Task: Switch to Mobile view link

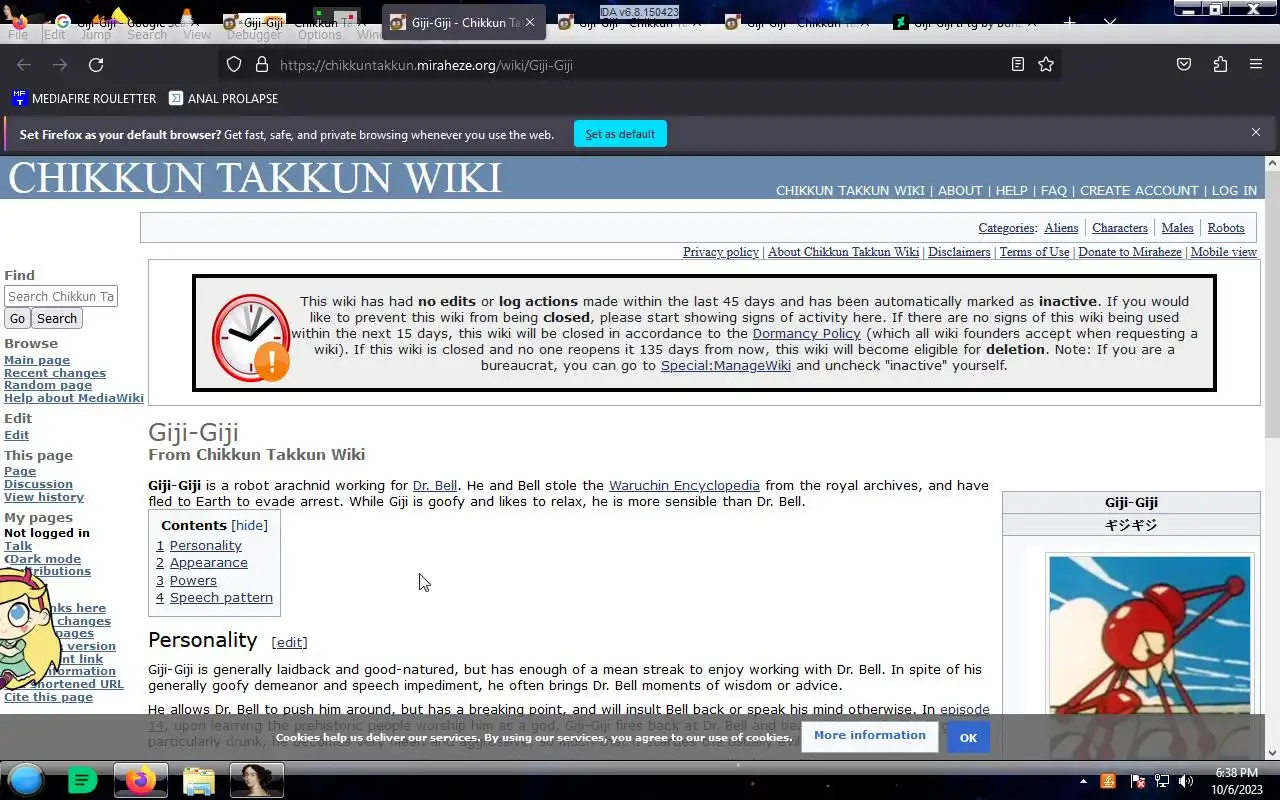Action: point(1224,252)
